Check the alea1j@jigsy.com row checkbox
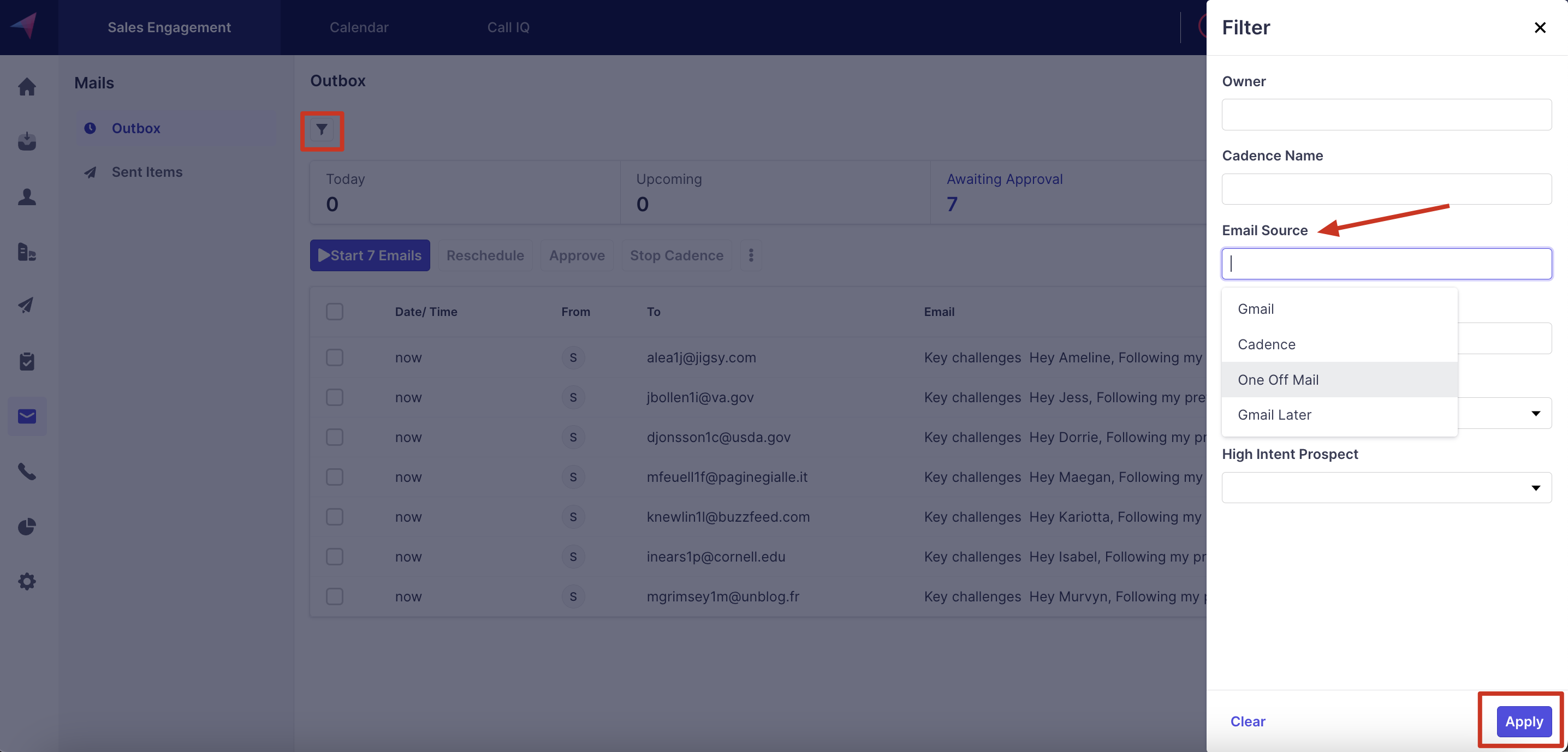Viewport: 1568px width, 752px height. [334, 358]
